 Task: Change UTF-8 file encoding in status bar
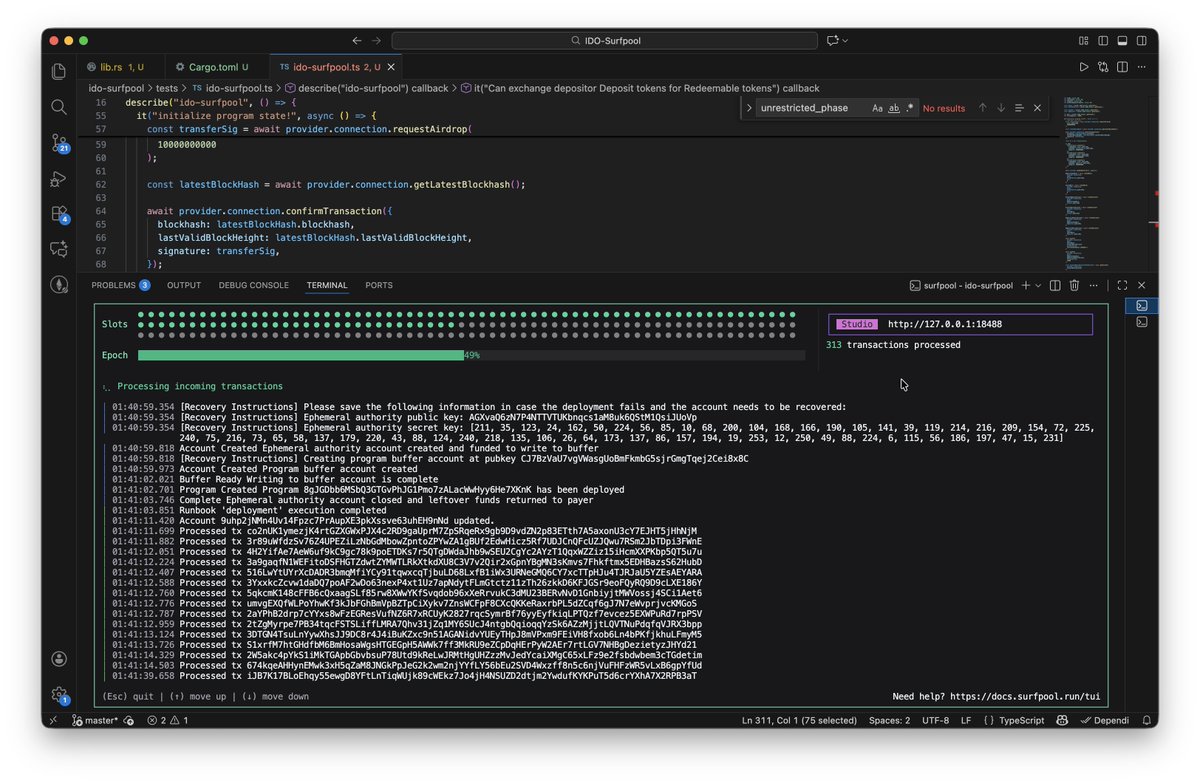tap(935, 720)
